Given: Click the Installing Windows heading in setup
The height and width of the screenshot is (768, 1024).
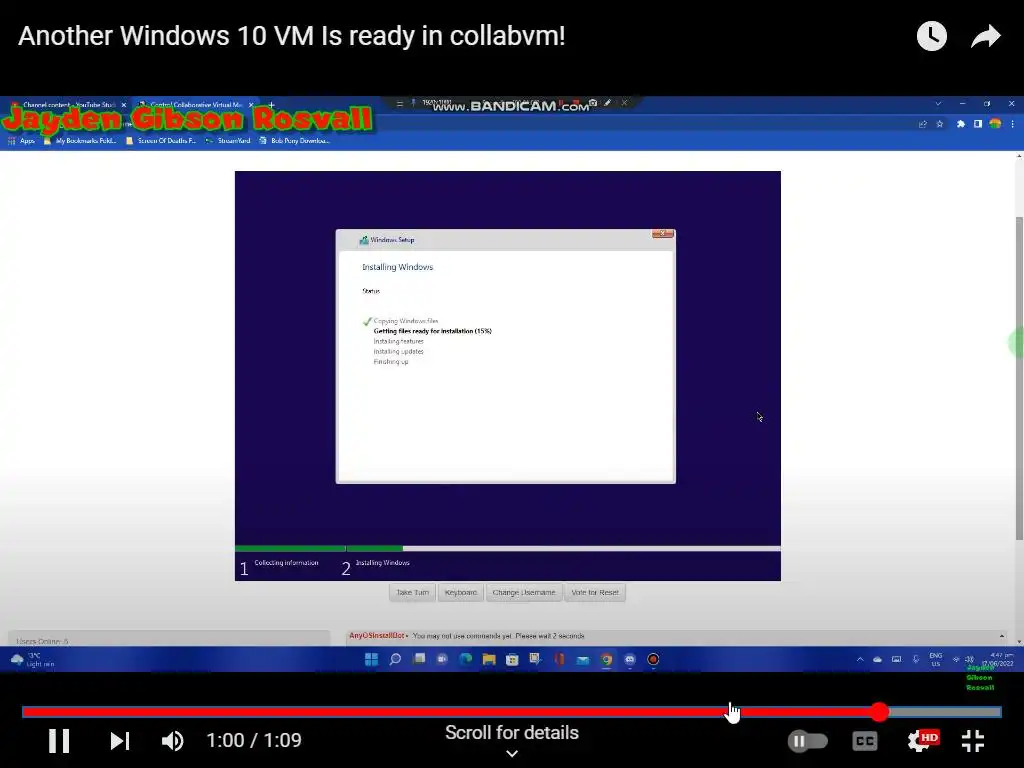Looking at the screenshot, I should pyautogui.click(x=397, y=267).
